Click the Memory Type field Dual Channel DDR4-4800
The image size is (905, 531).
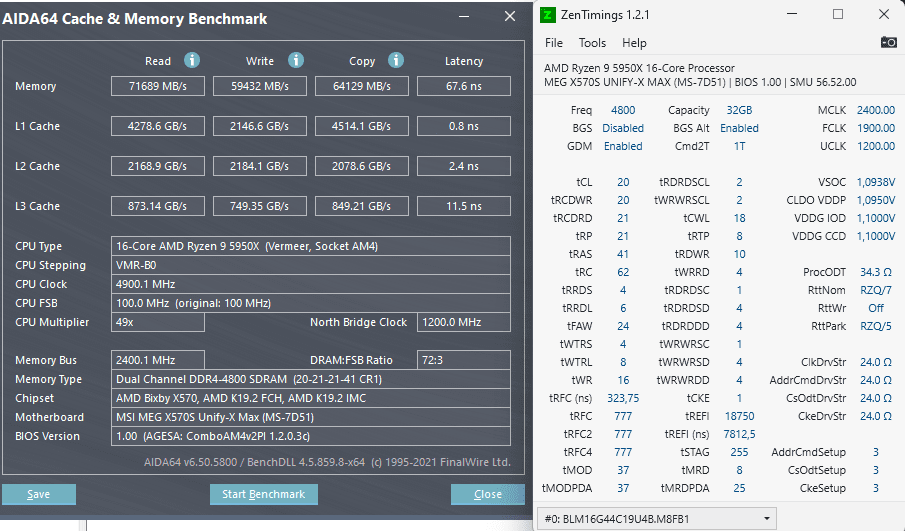(311, 379)
